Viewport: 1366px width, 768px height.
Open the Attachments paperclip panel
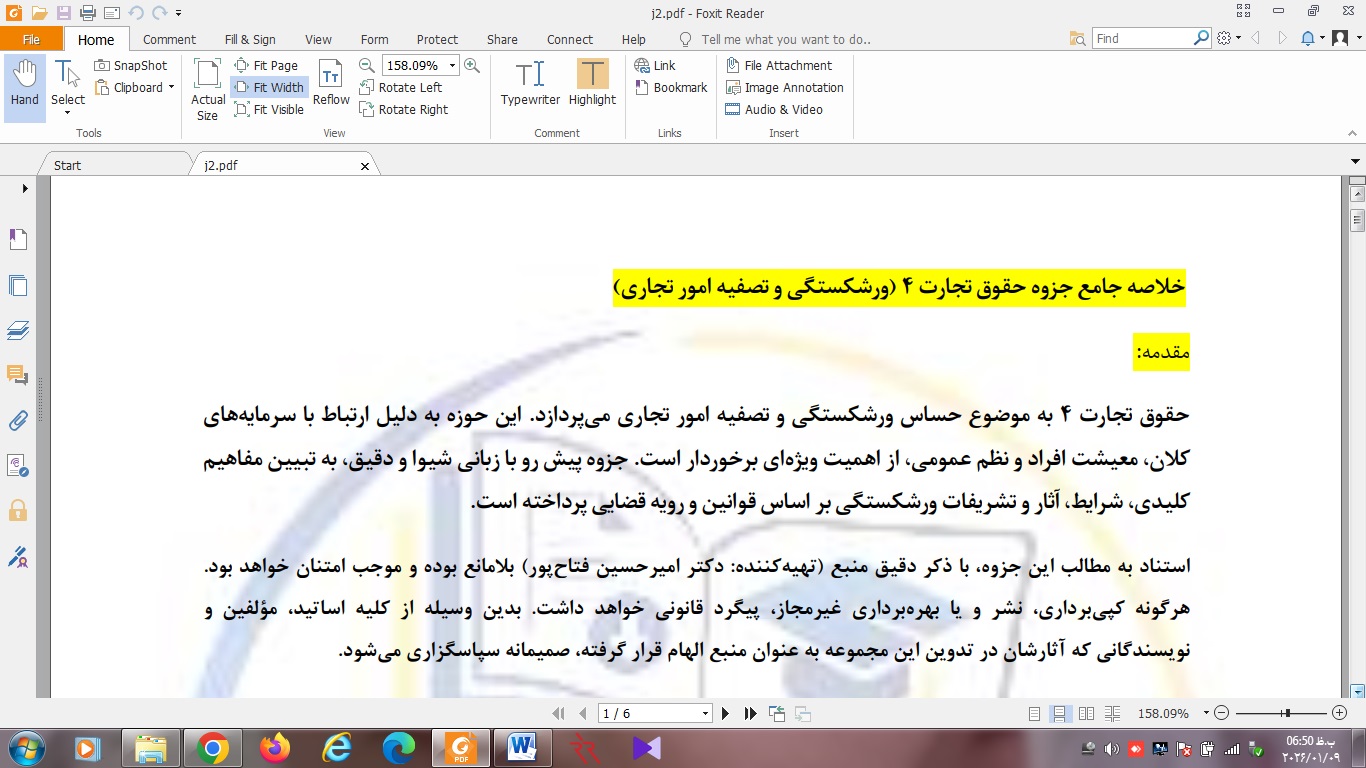click(x=18, y=420)
